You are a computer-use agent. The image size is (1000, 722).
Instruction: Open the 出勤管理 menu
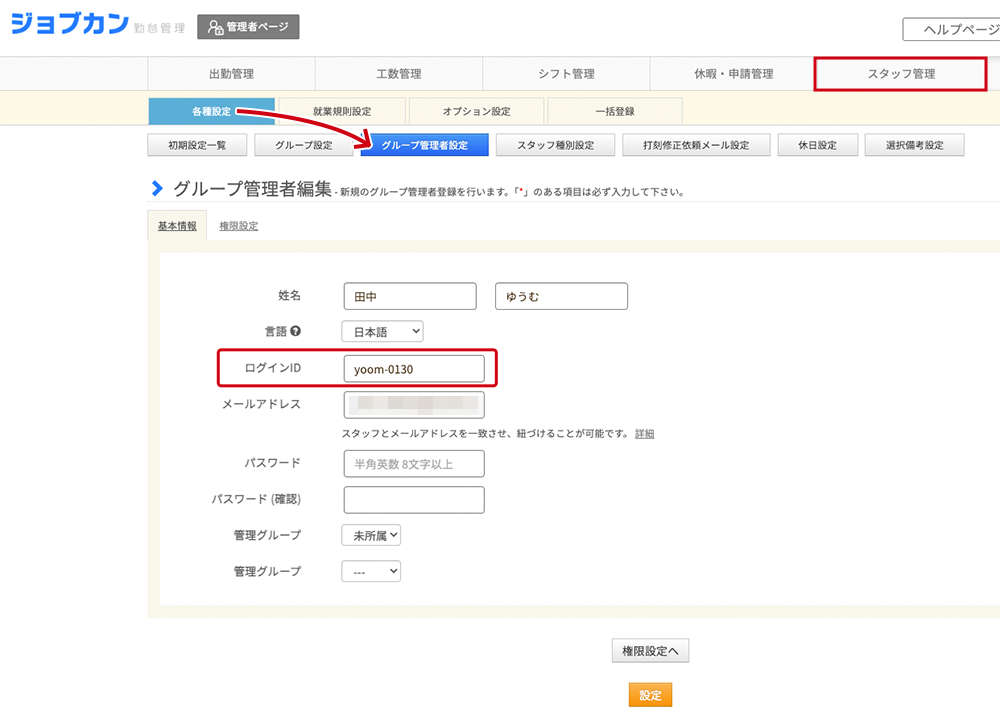tap(231, 74)
